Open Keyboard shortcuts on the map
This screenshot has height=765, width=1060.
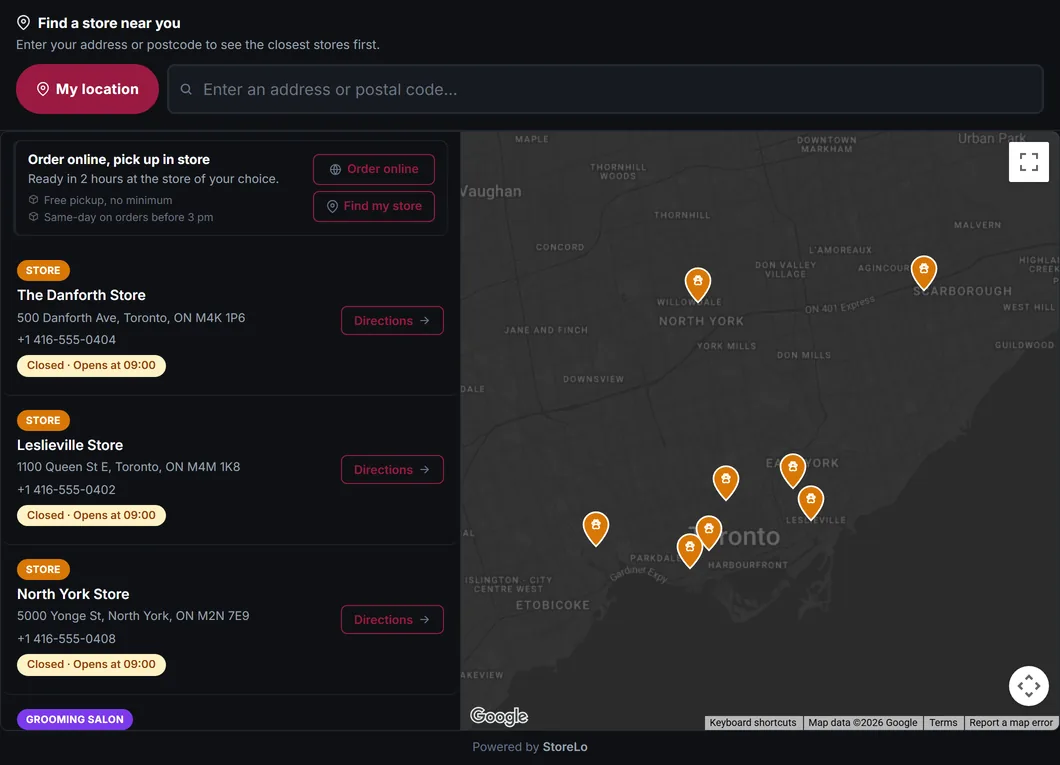[x=753, y=722]
